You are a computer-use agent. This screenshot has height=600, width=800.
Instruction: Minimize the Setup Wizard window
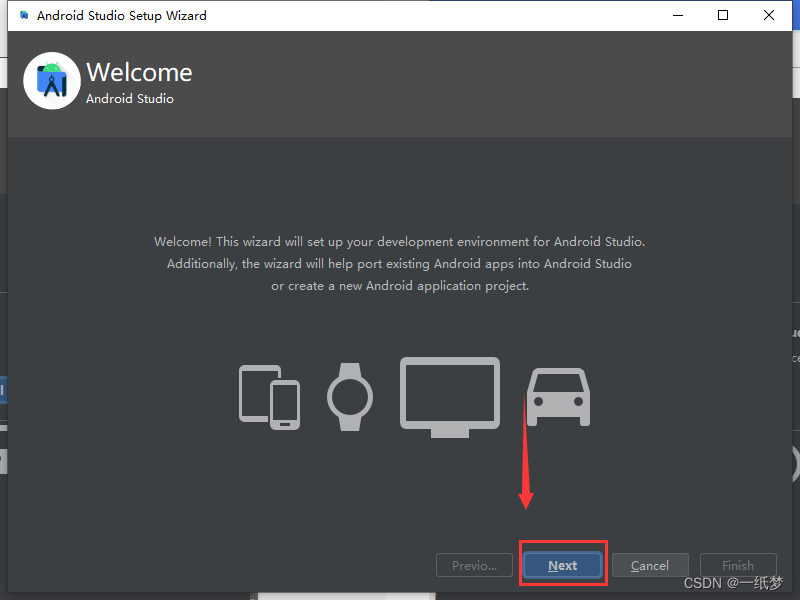point(678,15)
